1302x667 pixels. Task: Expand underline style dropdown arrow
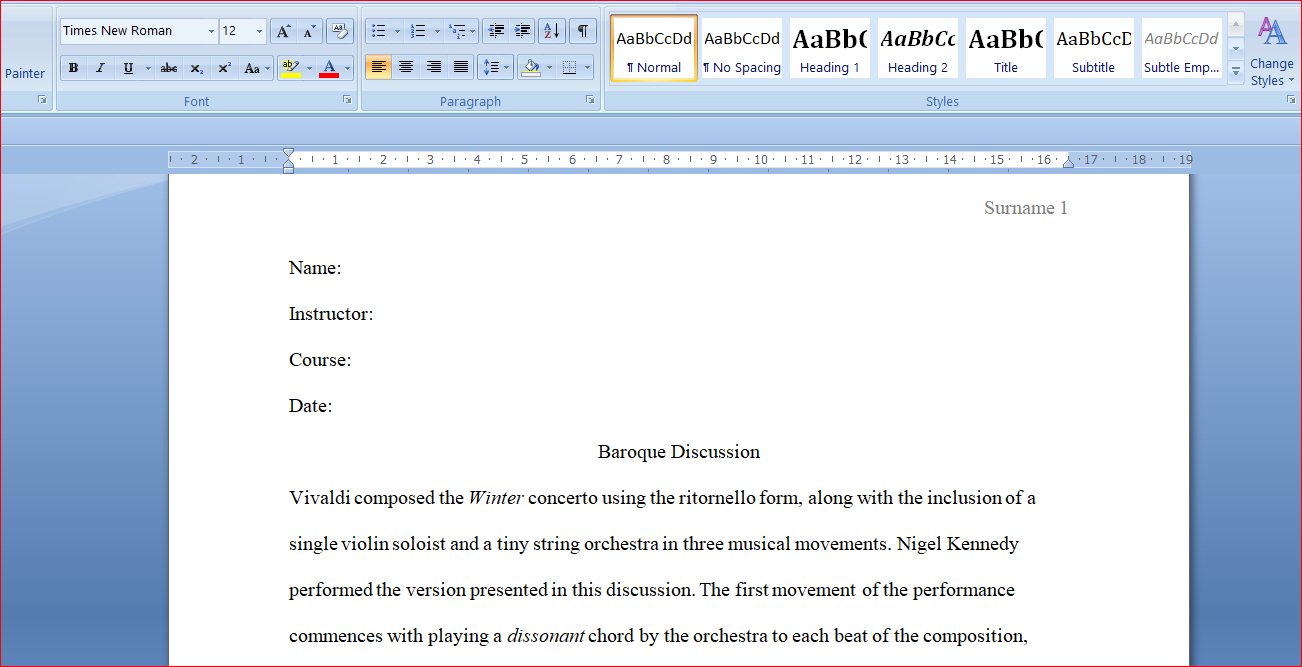pos(148,68)
